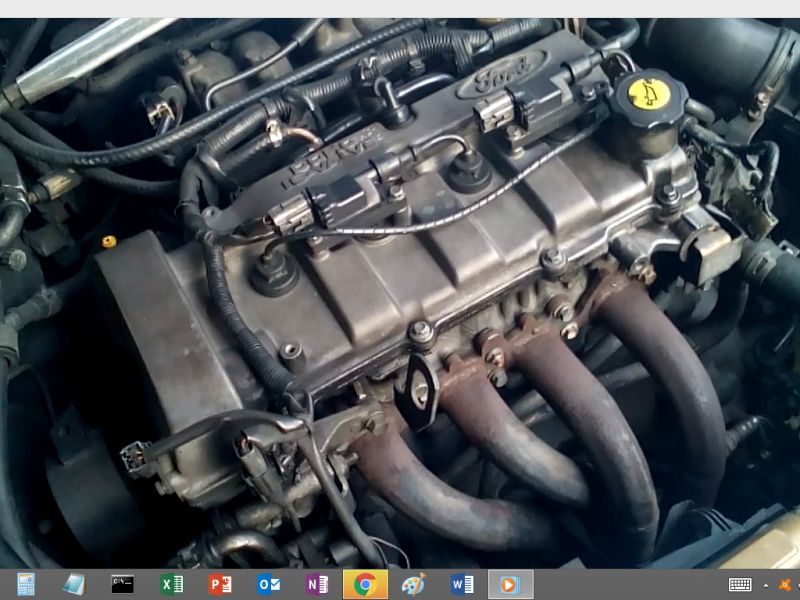Expand the hidden tray icons arrow
Image resolution: width=800 pixels, height=600 pixels.
pyautogui.click(x=766, y=585)
